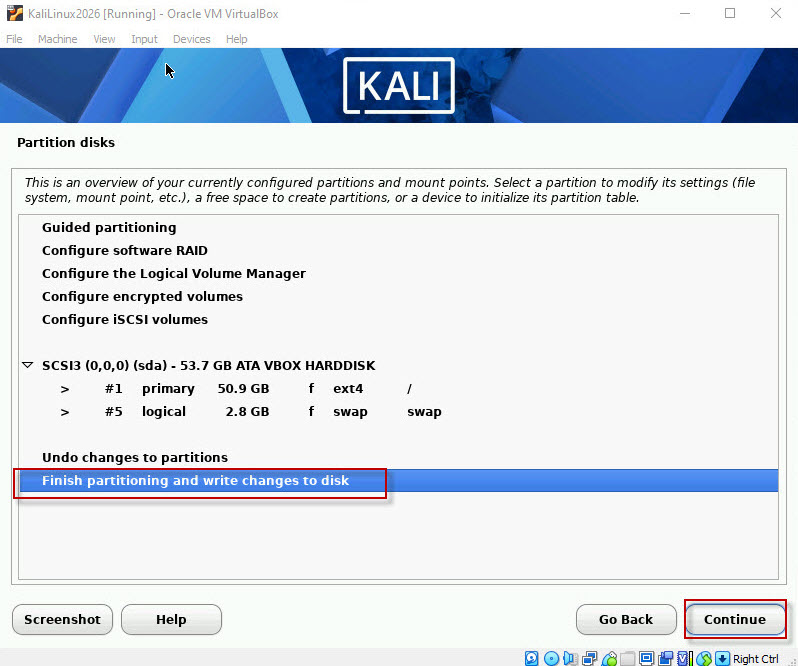Screen dimensions: 798x666
Task: Open the Input menu
Action: 145,39
